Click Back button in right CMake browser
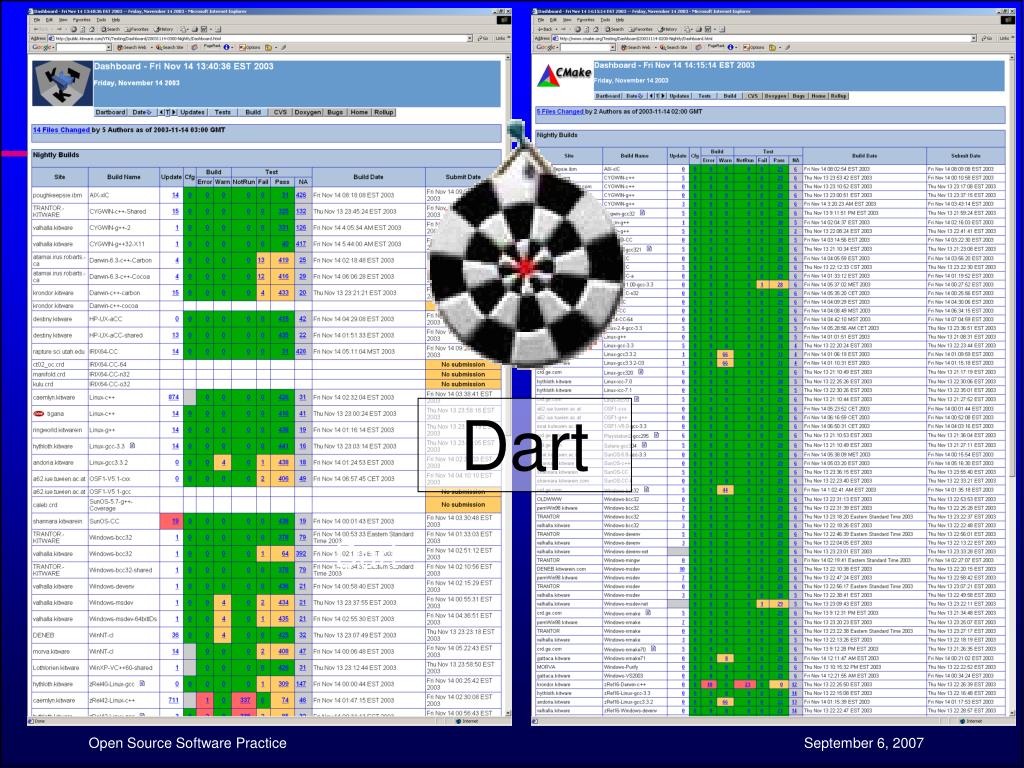 tap(545, 29)
